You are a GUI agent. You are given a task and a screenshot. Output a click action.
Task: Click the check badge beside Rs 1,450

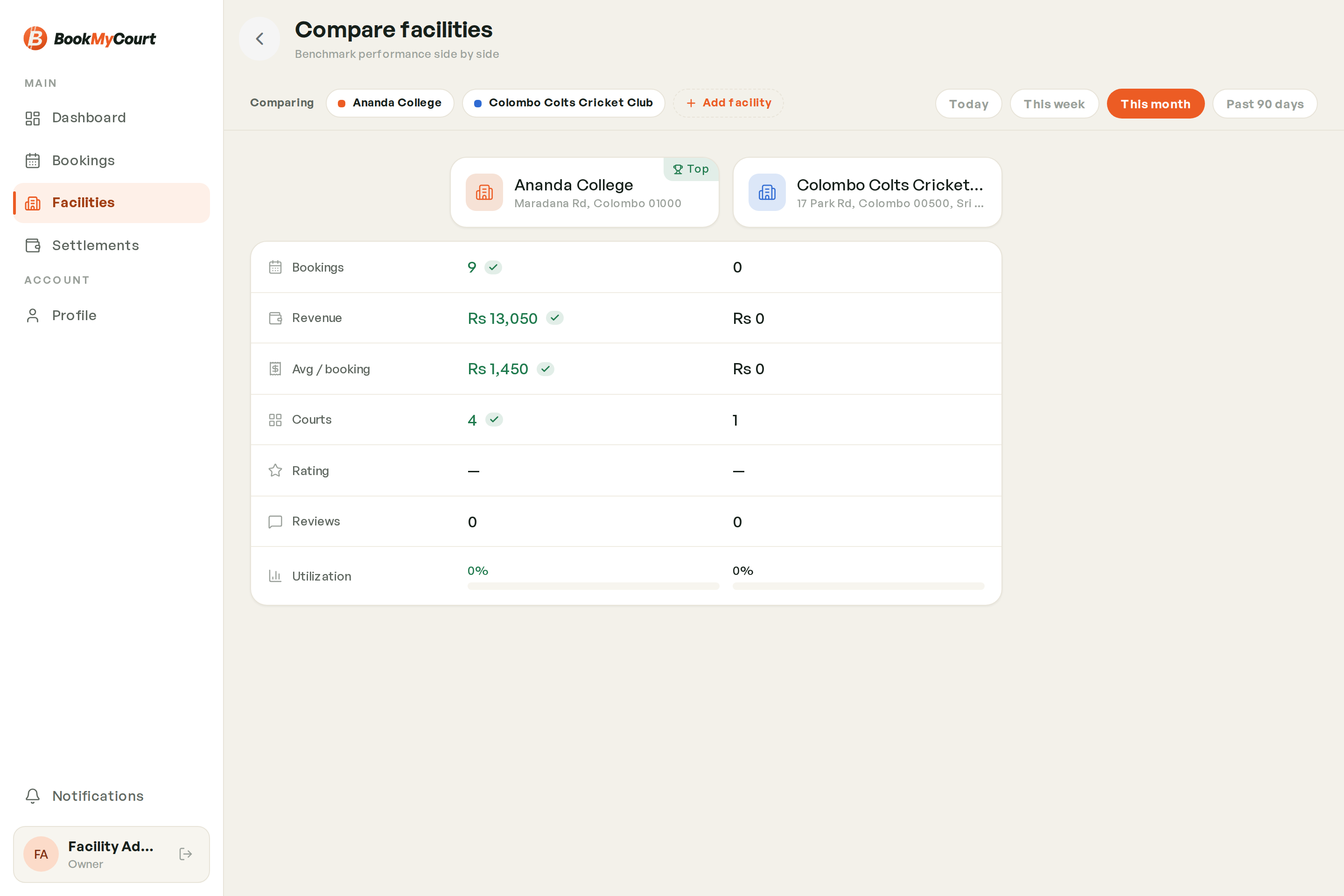(x=546, y=369)
